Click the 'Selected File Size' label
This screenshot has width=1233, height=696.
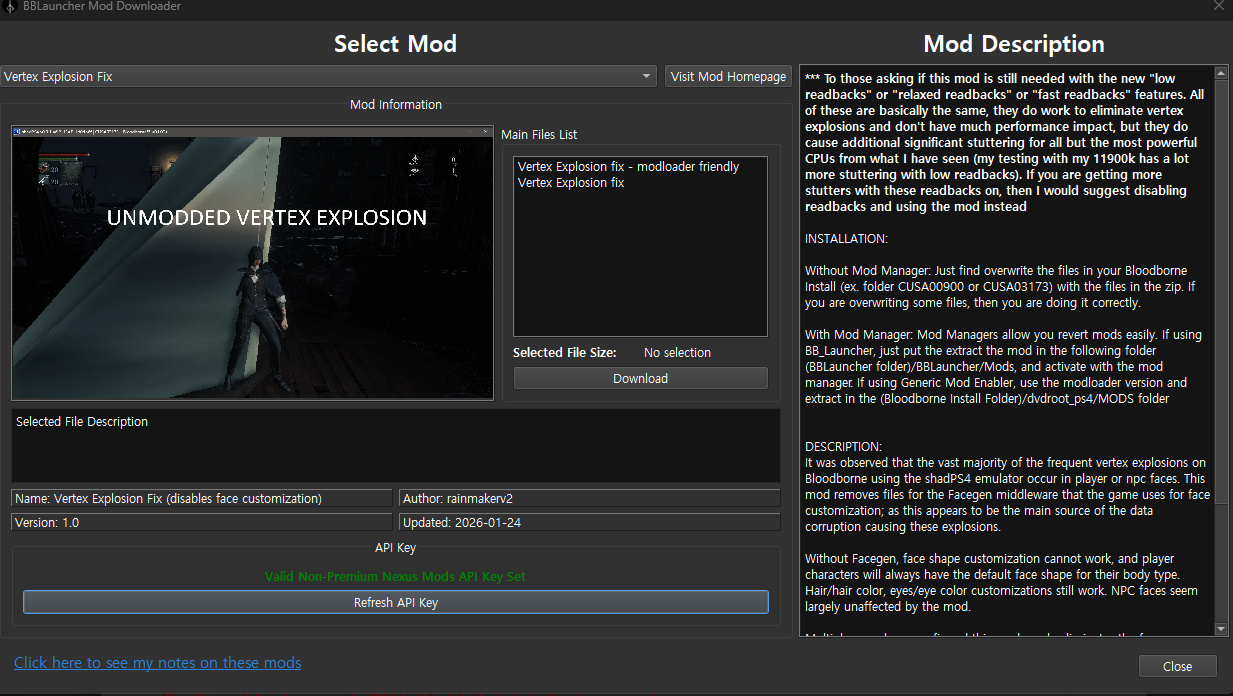[564, 353]
